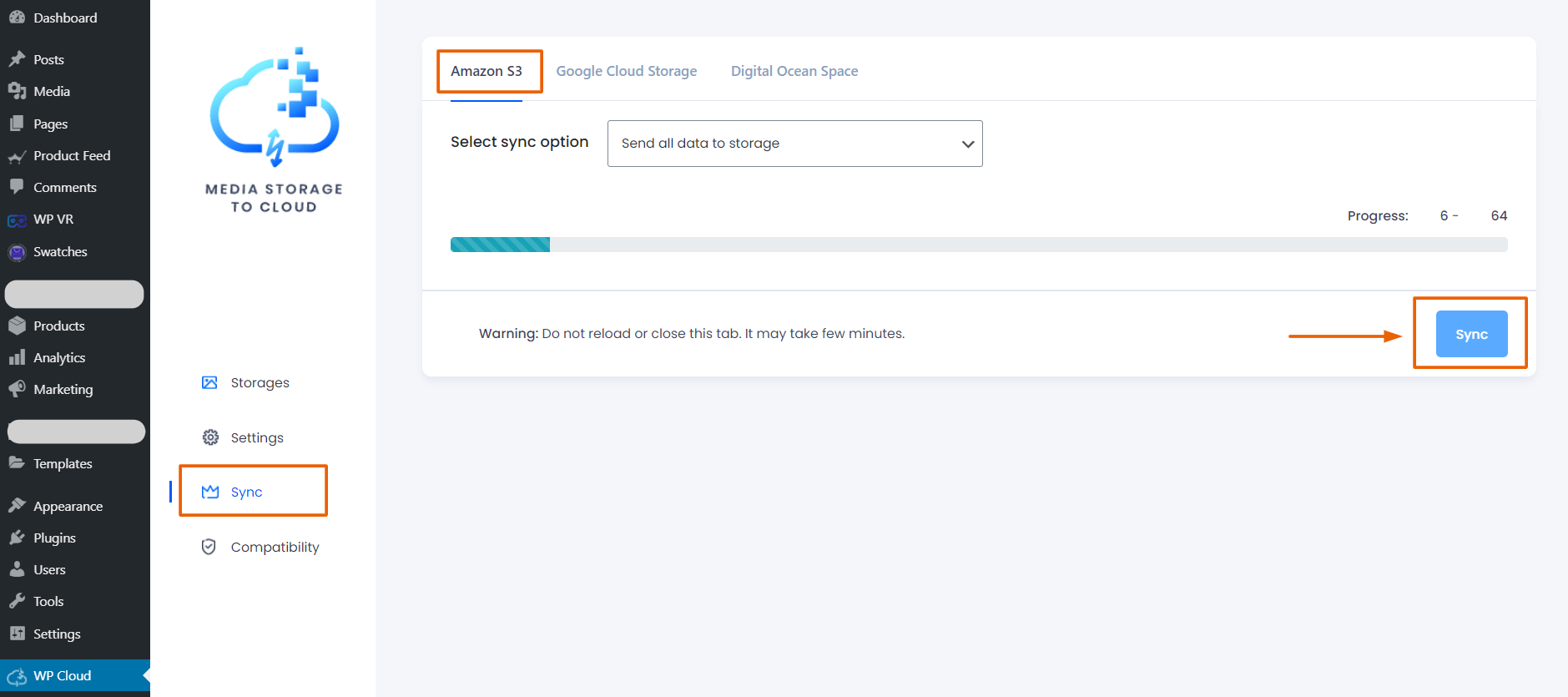This screenshot has width=1568, height=697.
Task: Click the Sync crown-shaped icon
Action: pyautogui.click(x=210, y=492)
